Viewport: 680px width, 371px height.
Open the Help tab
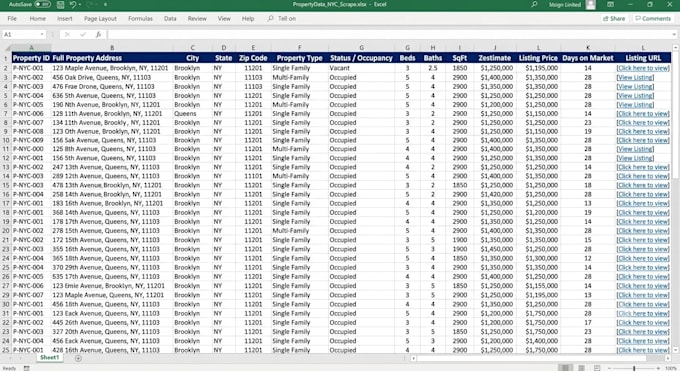[248, 19]
